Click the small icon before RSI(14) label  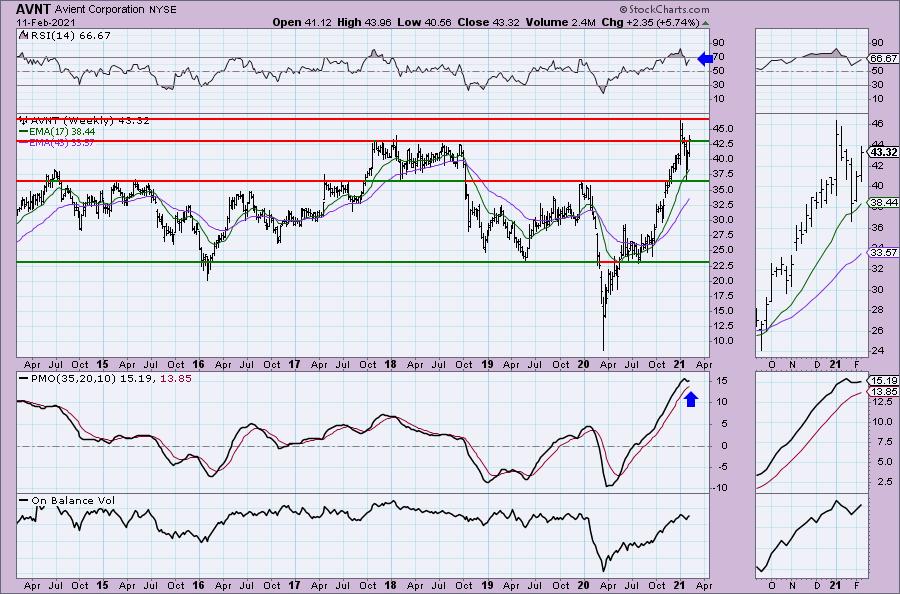[x=22, y=35]
